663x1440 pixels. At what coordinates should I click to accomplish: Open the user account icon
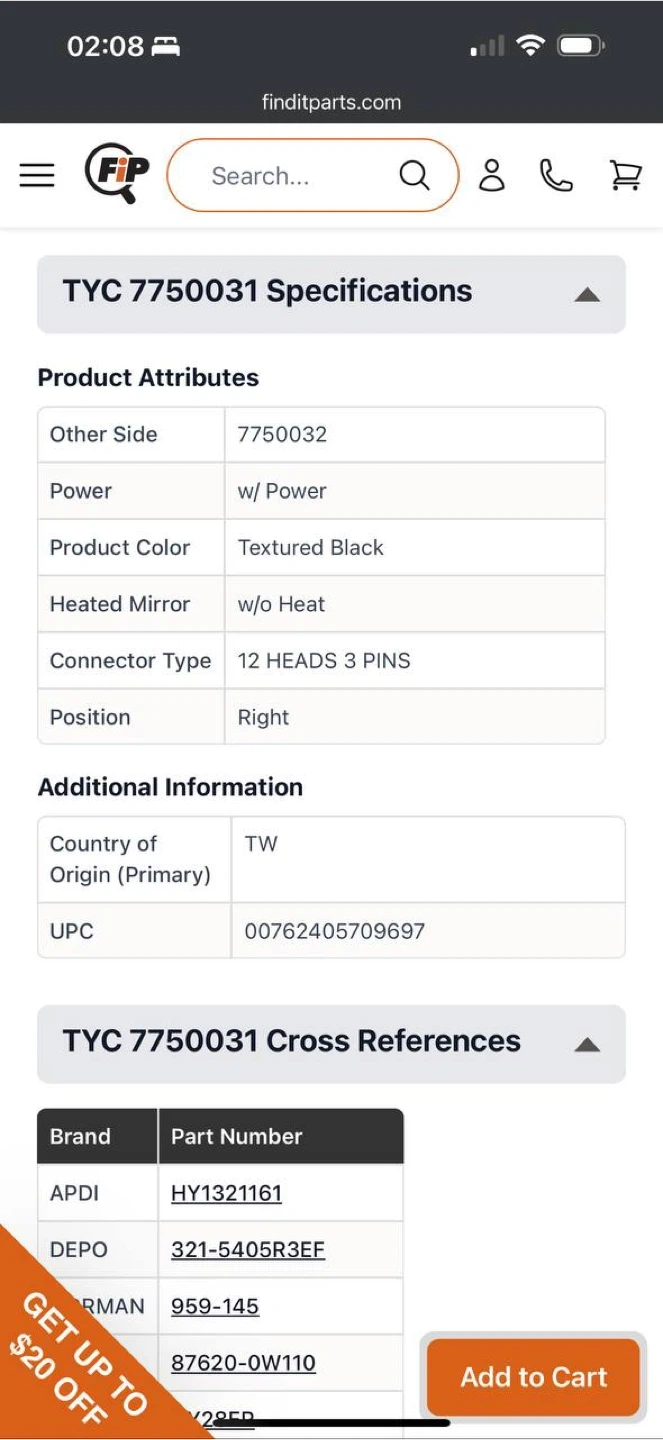pos(491,175)
